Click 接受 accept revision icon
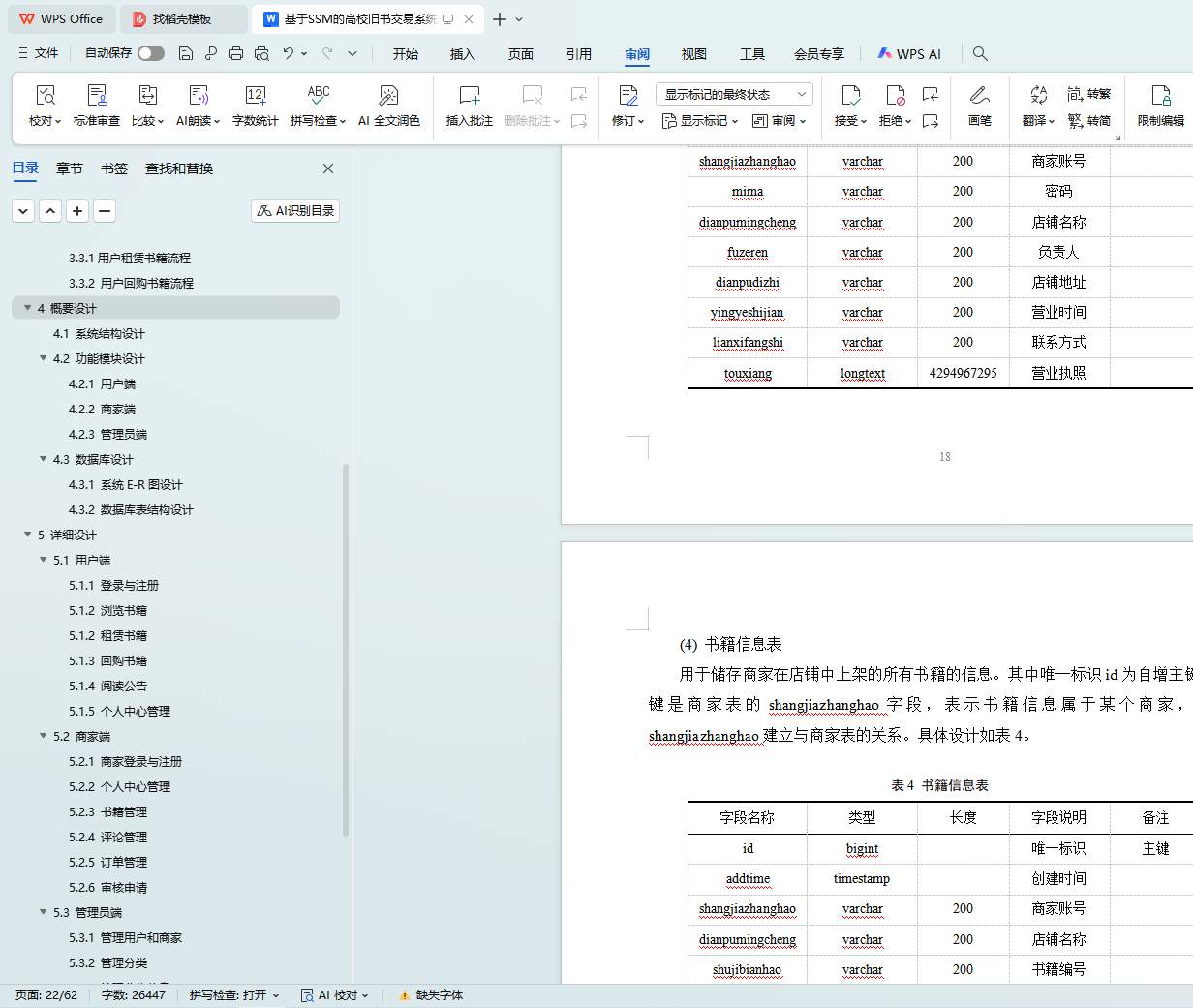 coord(850,95)
